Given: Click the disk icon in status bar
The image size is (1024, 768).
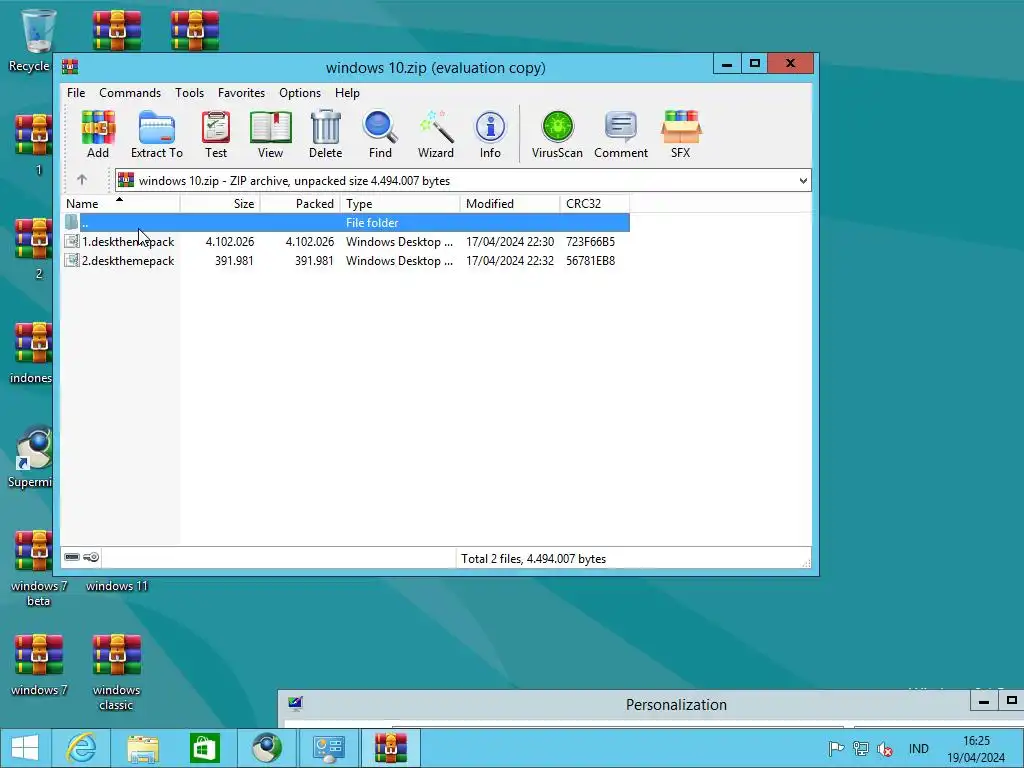Looking at the screenshot, I should coord(72,557).
